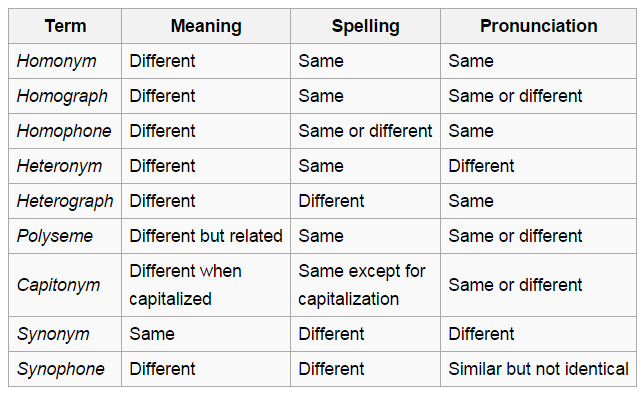Select the Homograph term cell
The image size is (643, 396).
(x=65, y=96)
